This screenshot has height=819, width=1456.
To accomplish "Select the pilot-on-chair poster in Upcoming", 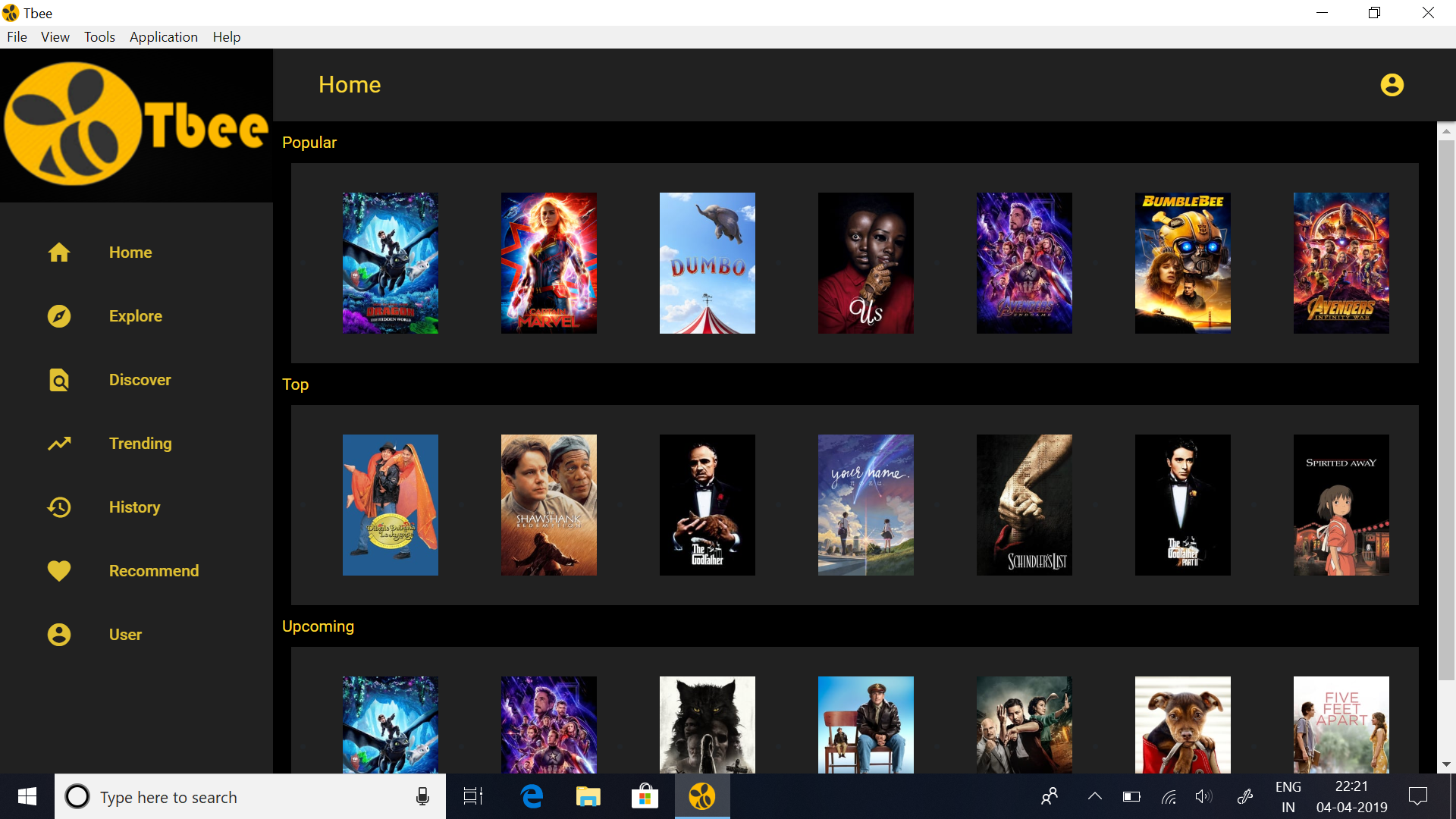I will tap(866, 725).
